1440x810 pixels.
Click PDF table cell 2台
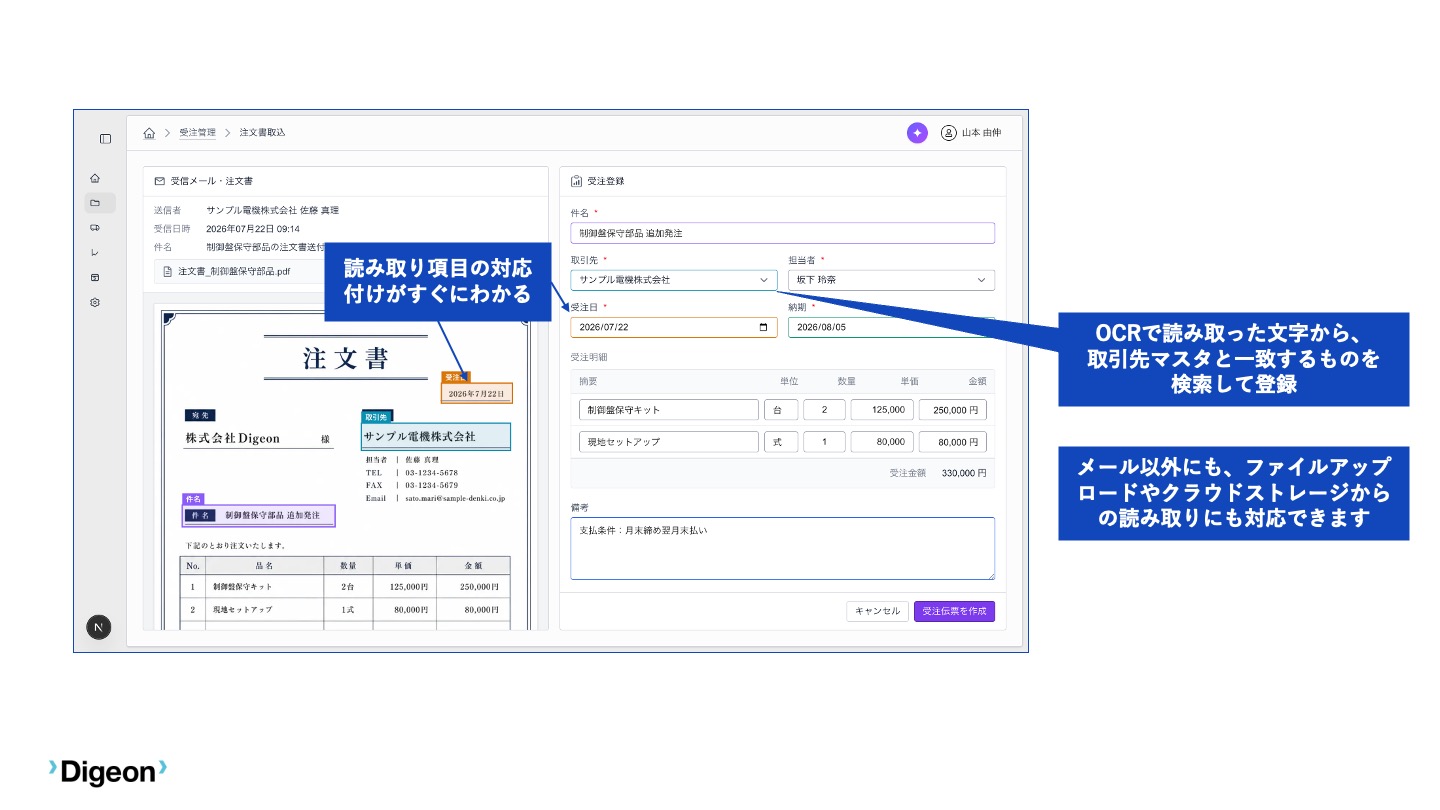point(348,586)
